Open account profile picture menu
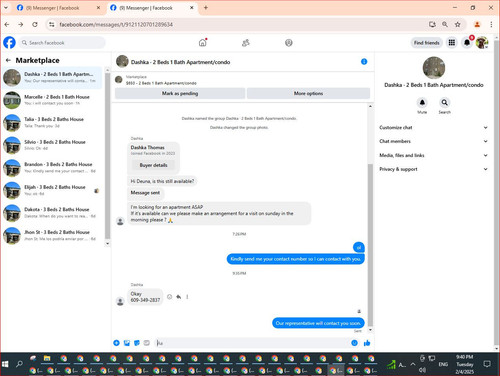 [482, 43]
